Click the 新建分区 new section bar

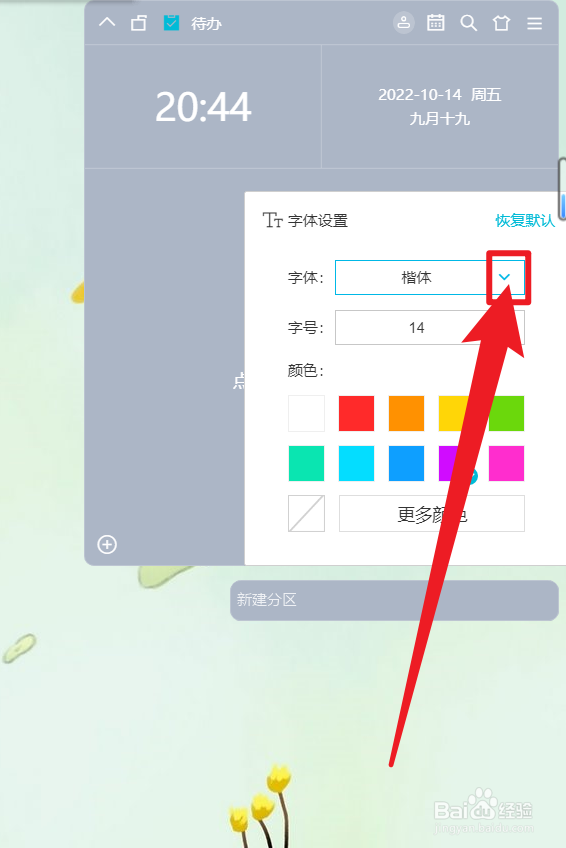[x=394, y=600]
